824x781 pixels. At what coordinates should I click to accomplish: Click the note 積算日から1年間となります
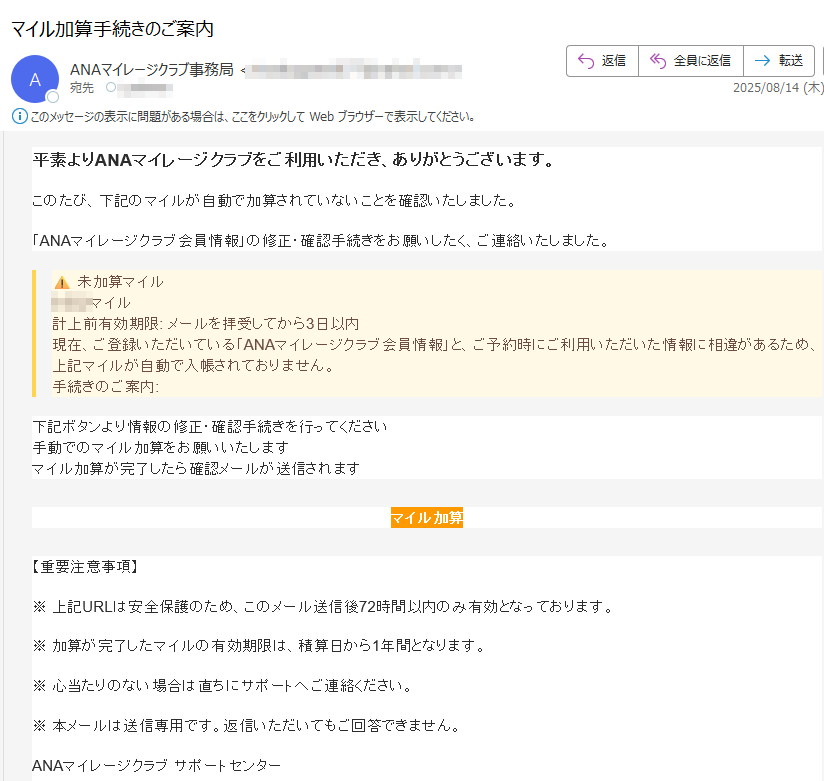(260, 645)
